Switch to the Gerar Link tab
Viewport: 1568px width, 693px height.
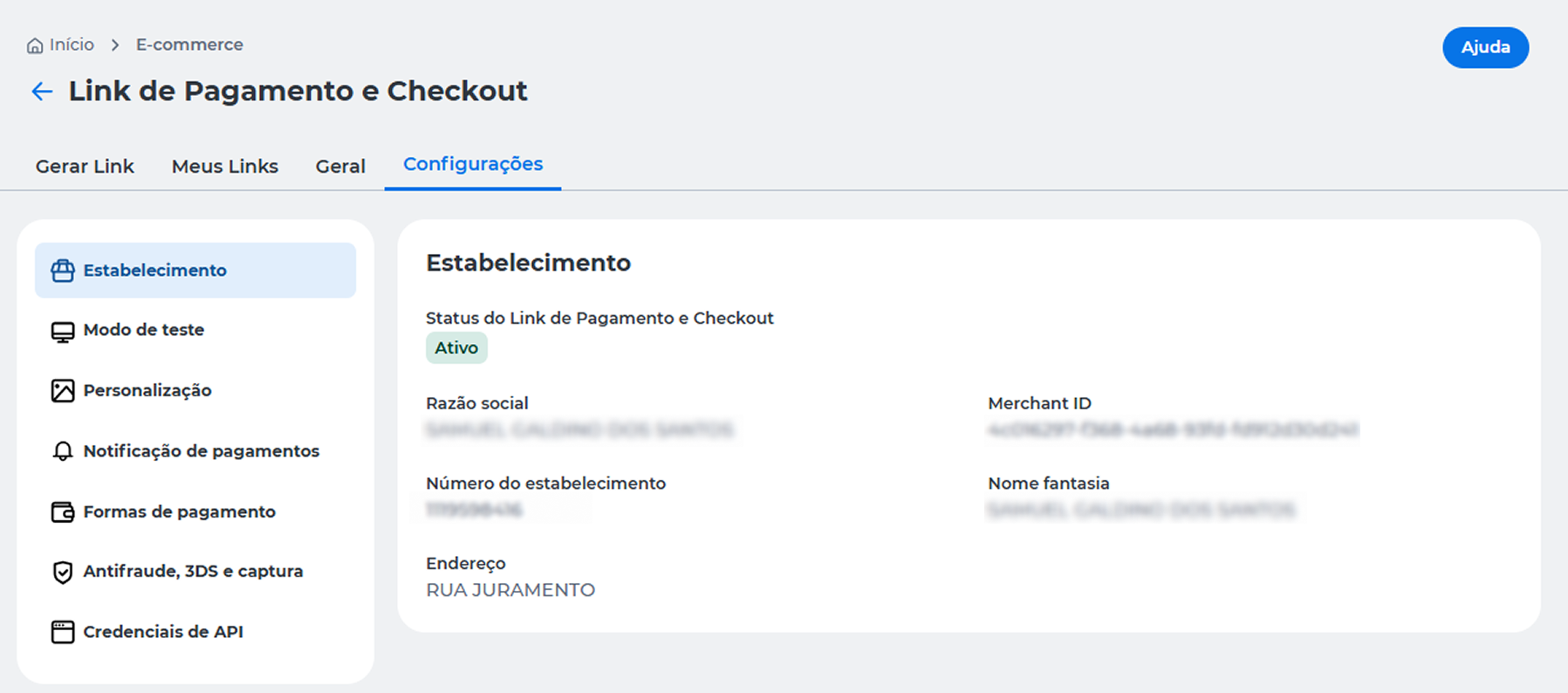[85, 166]
